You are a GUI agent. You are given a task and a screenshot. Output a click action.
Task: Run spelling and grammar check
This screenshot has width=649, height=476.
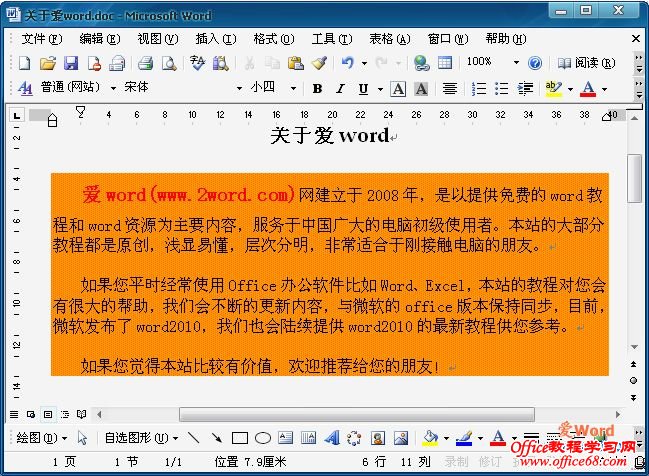197,63
